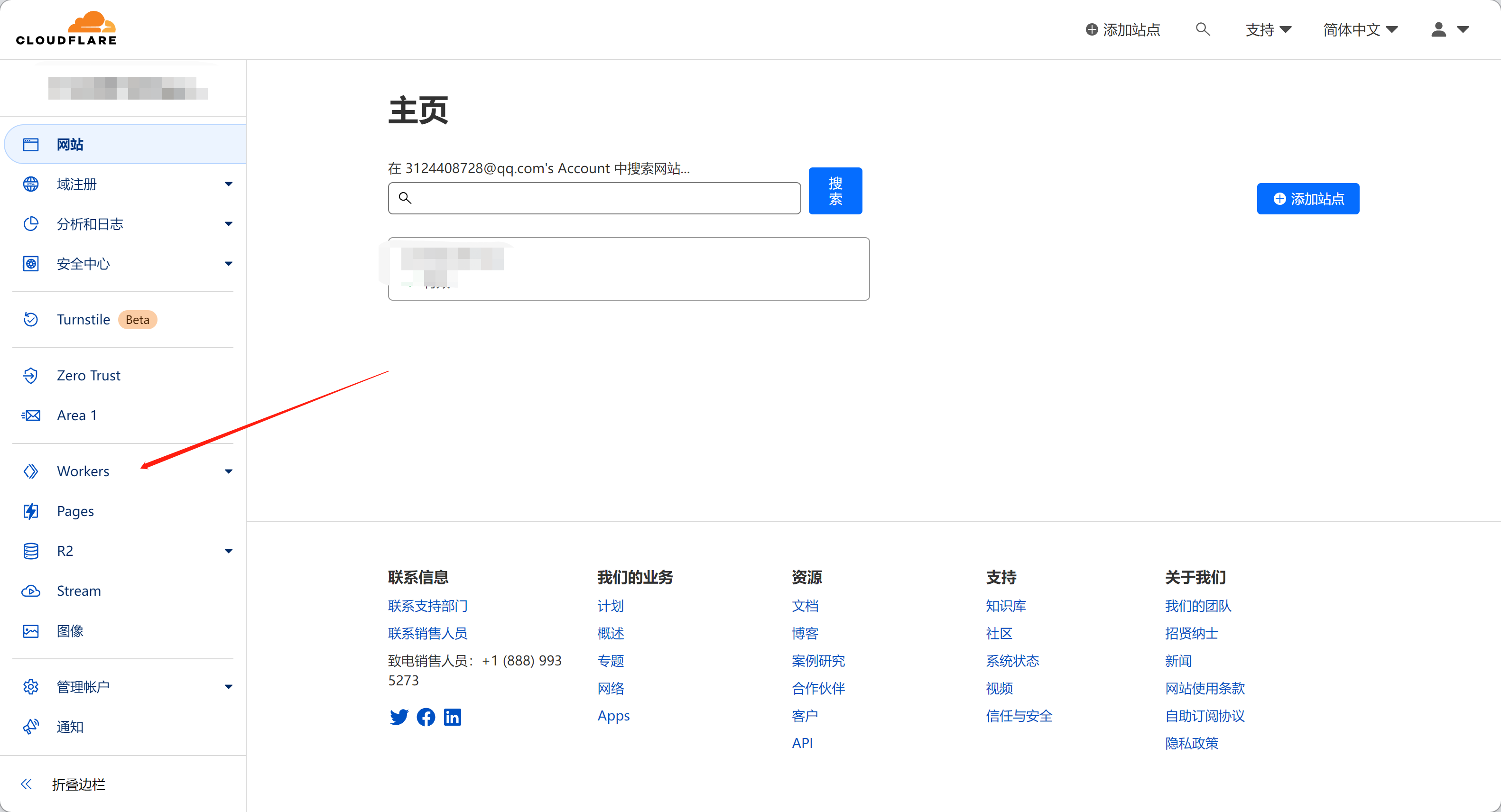Click the blue 添加站点 button

coord(1307,199)
